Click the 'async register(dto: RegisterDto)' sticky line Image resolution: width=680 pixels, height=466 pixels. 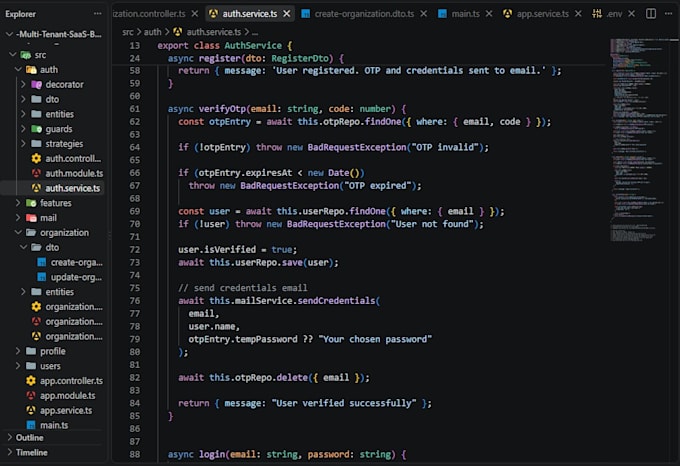pyautogui.click(x=256, y=58)
